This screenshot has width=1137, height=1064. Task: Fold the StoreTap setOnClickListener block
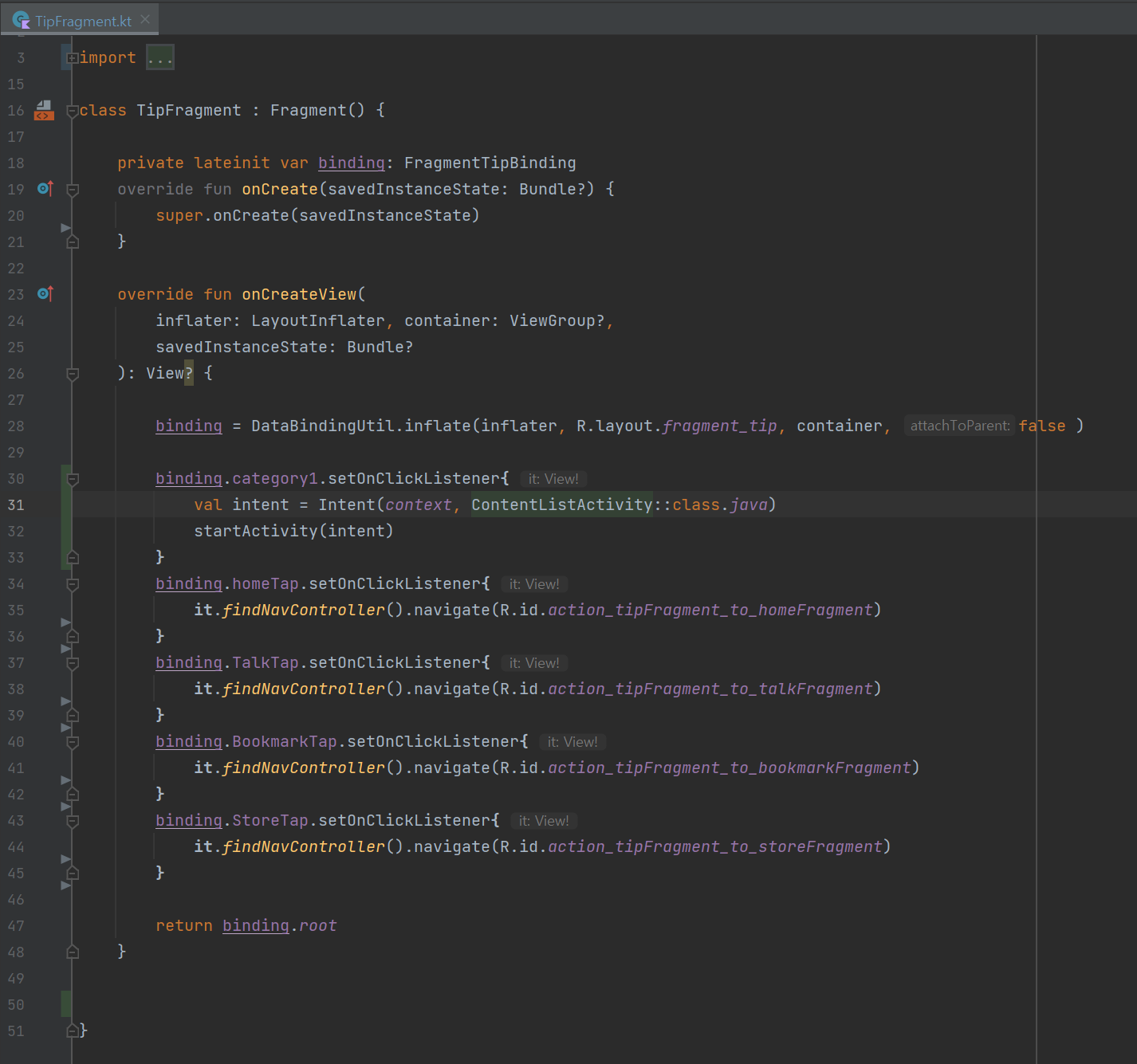[x=73, y=821]
